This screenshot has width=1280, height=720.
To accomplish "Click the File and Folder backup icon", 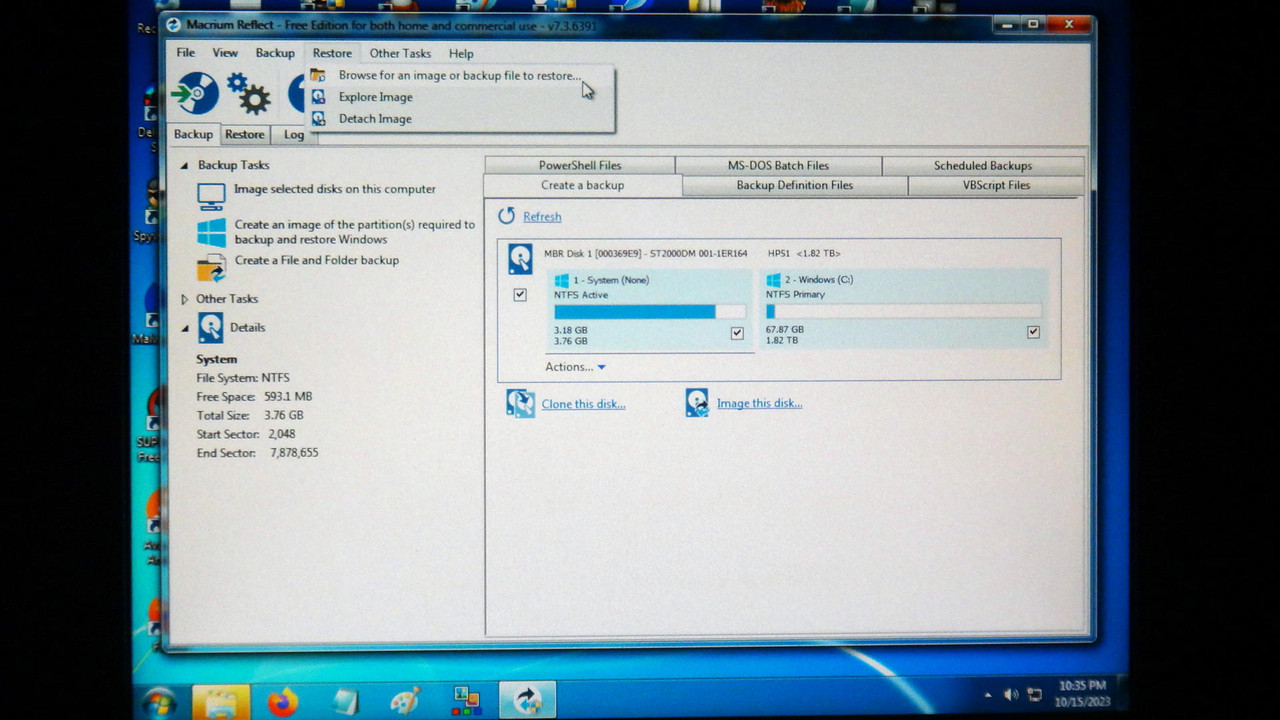I will click(211, 268).
